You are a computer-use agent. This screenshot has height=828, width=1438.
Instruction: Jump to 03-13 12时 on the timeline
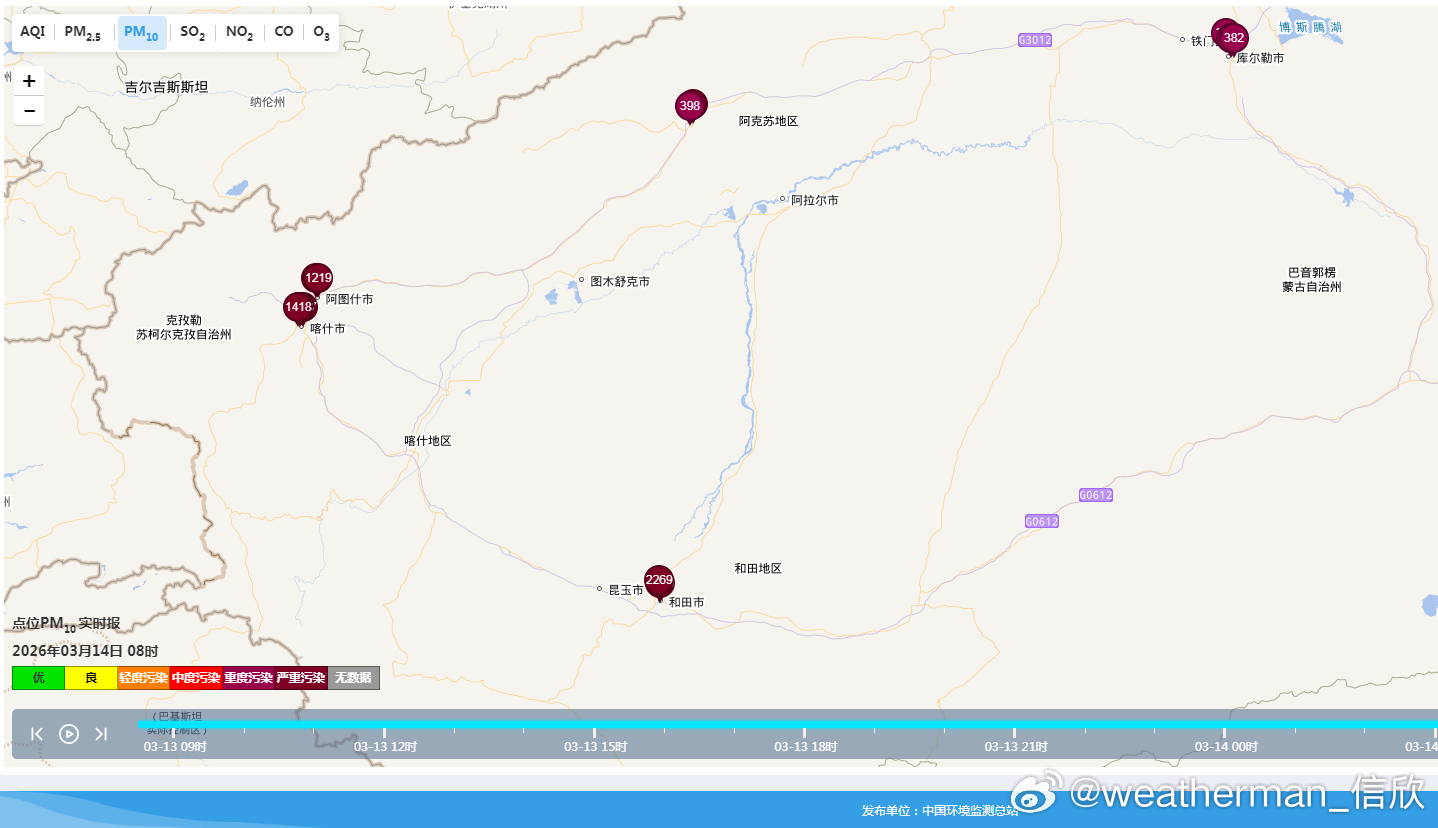pyautogui.click(x=385, y=747)
